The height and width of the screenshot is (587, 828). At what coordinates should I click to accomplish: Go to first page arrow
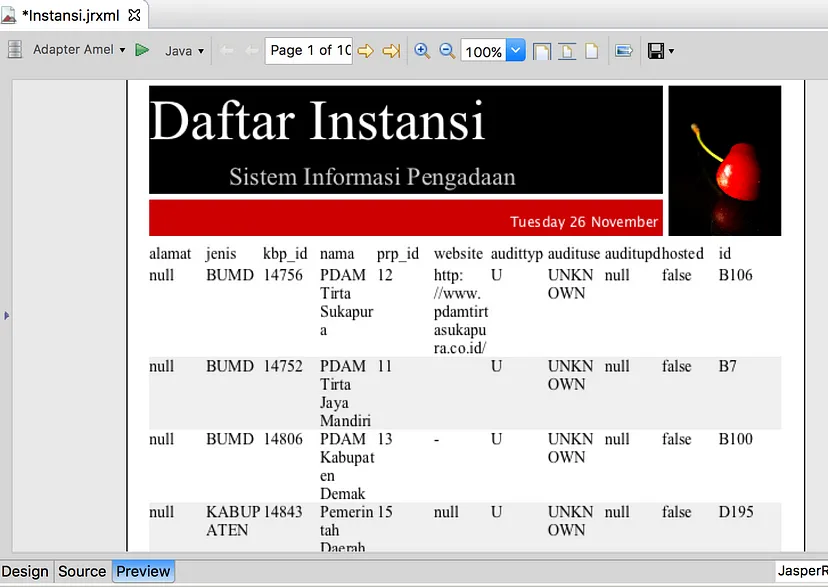tap(227, 51)
